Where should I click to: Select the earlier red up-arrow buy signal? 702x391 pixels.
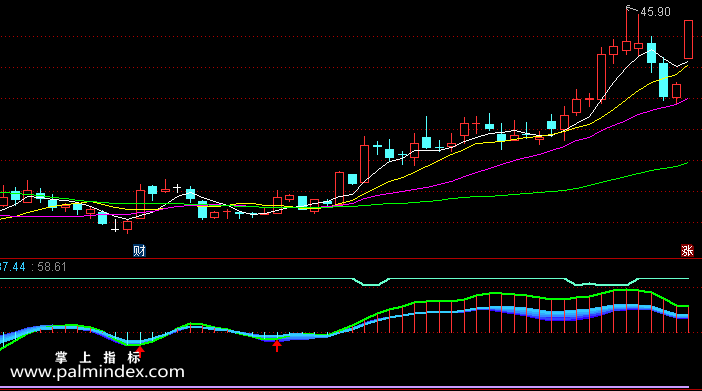click(x=140, y=351)
